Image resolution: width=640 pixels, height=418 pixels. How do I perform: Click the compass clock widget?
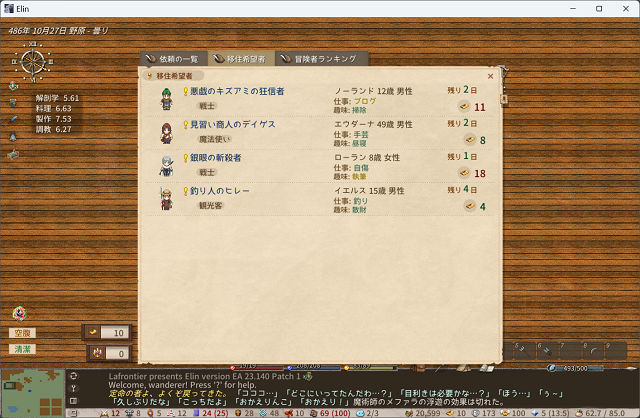pos(33,62)
